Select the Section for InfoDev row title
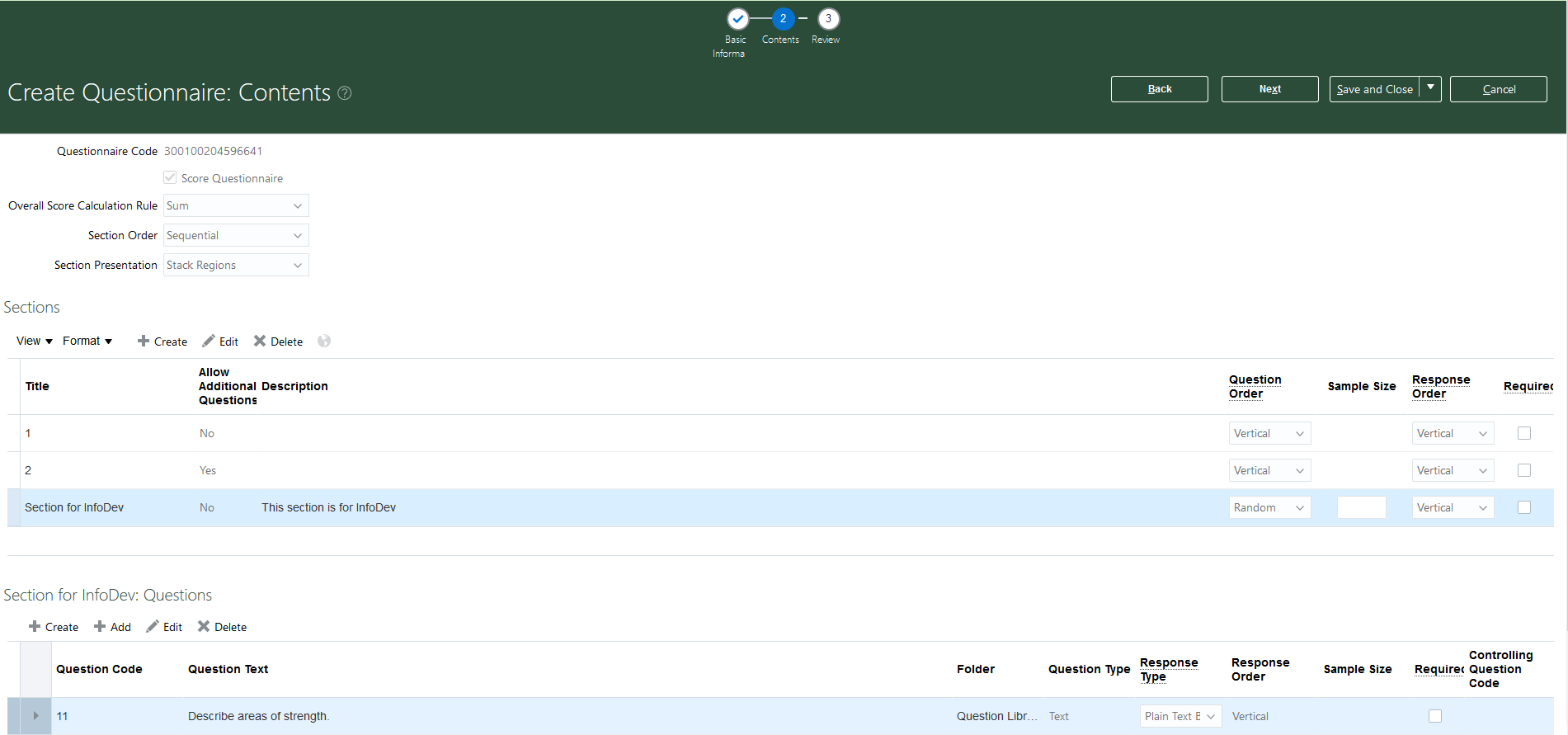This screenshot has width=1568, height=735. 74,507
